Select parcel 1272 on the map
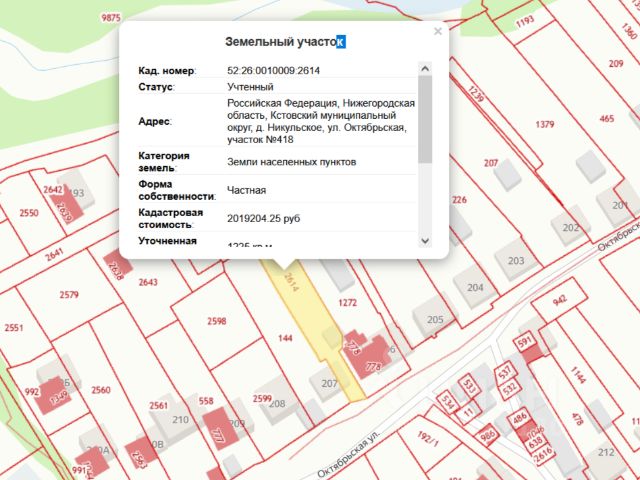The width and height of the screenshot is (640, 480). pos(347,303)
